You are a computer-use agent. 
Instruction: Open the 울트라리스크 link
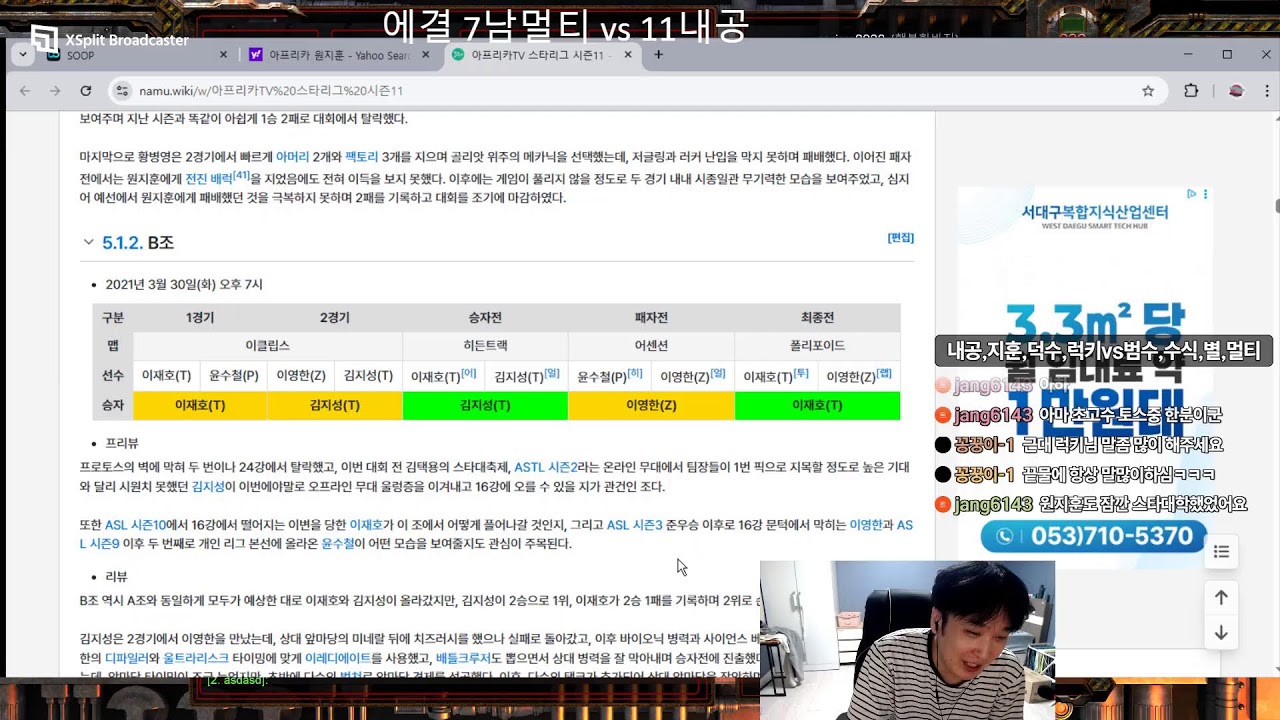pos(195,658)
